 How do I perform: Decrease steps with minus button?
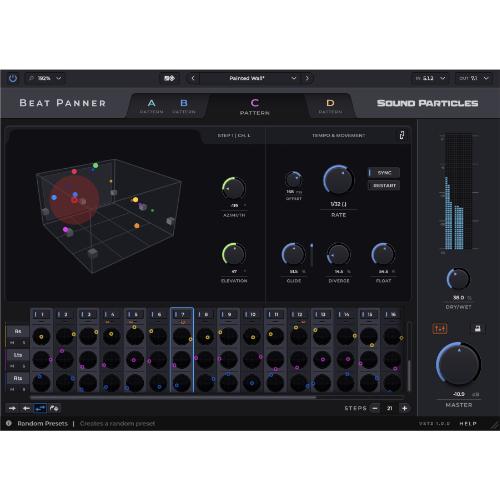coord(375,408)
